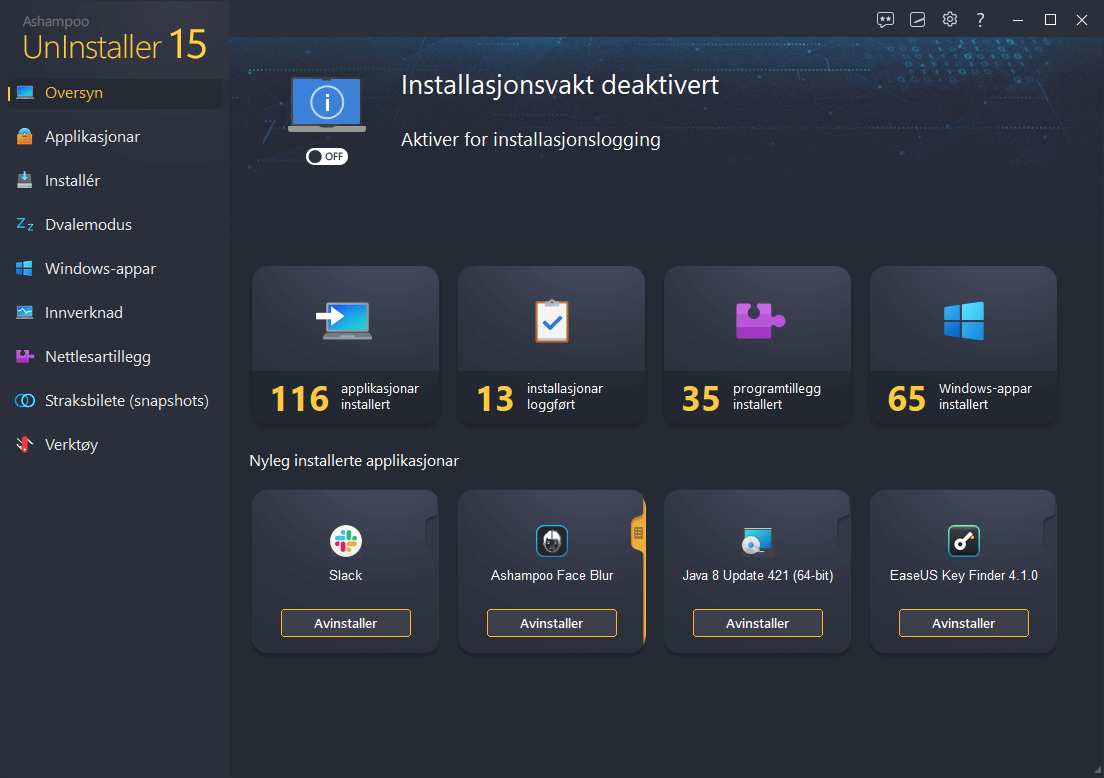Click the Windows logo tile icon
Viewport: 1104px width, 778px height.
[964, 320]
